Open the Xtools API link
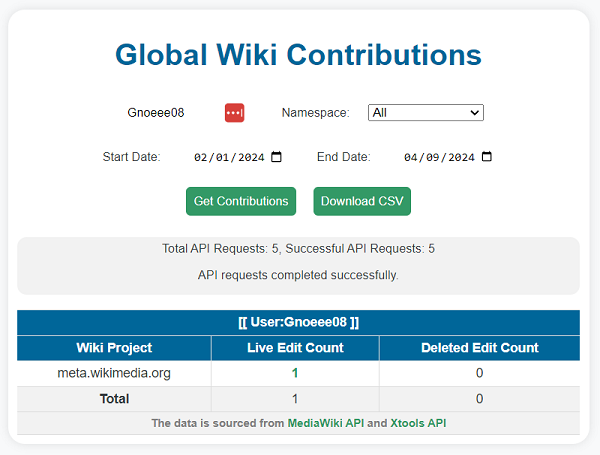Screen dimensions: 600x455 [x=418, y=424]
